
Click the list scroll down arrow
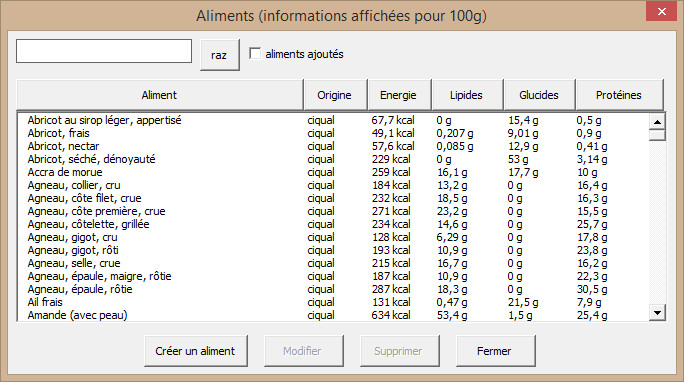pyautogui.click(x=657, y=312)
